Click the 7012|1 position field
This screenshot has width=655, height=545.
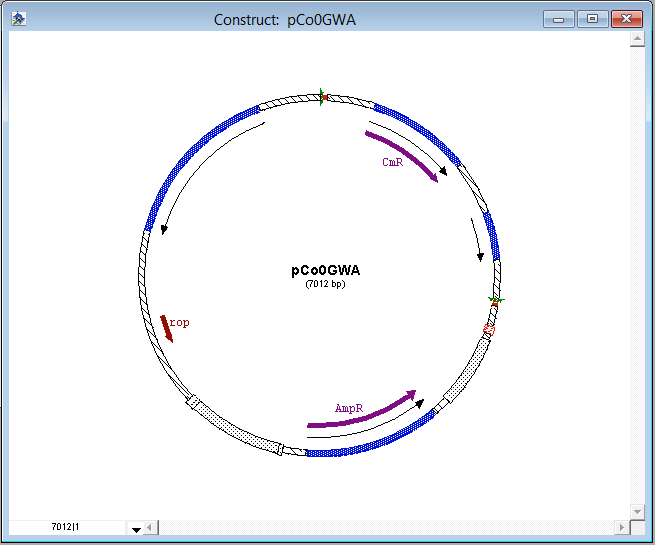click(66, 527)
